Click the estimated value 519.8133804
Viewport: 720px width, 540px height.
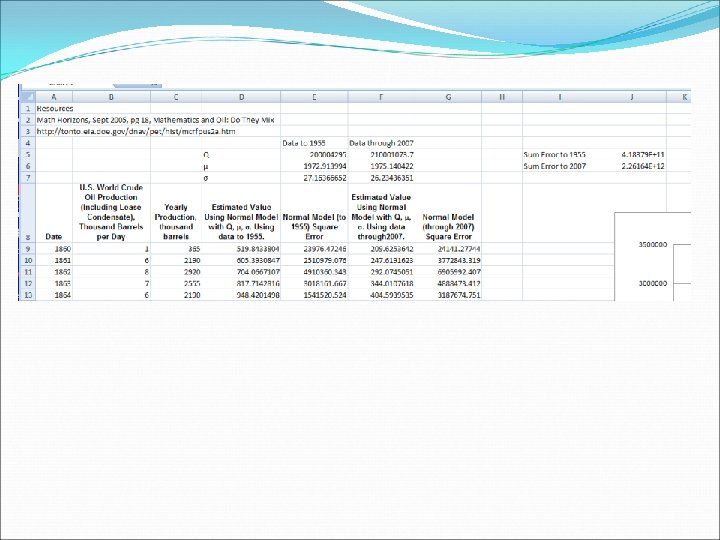point(258,248)
